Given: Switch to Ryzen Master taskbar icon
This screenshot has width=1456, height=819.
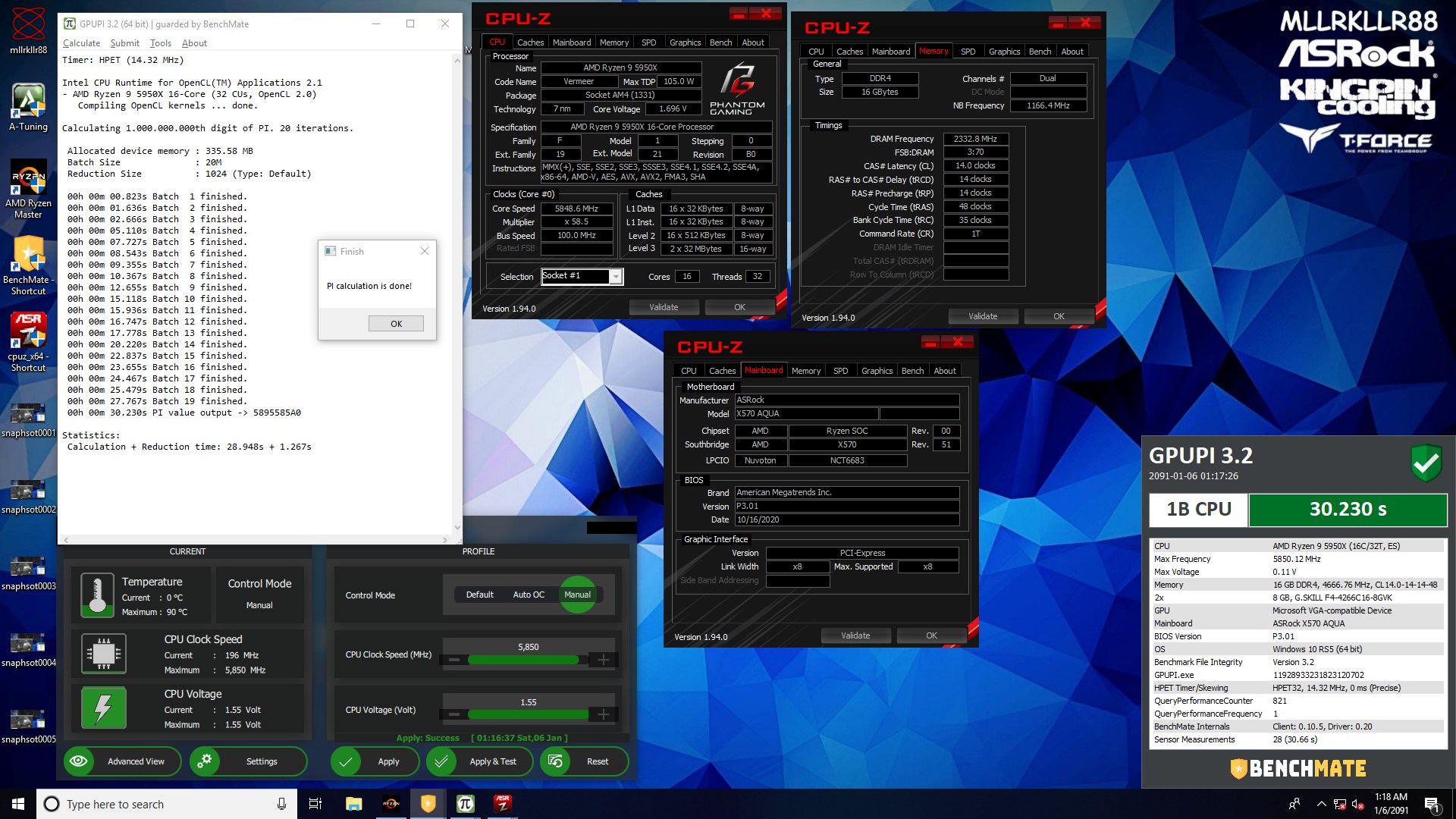Looking at the screenshot, I should (x=391, y=804).
